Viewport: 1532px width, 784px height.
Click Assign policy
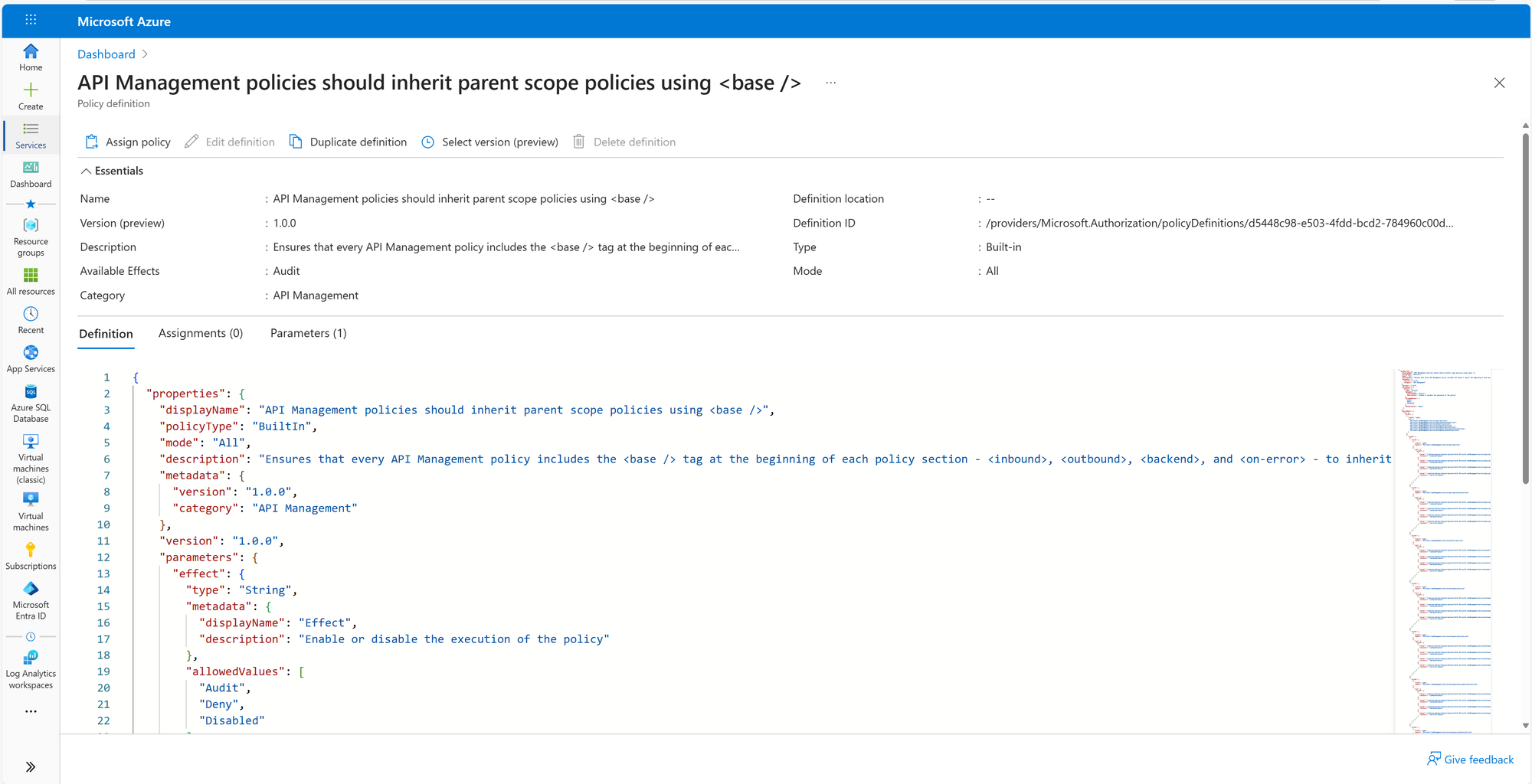pos(128,142)
